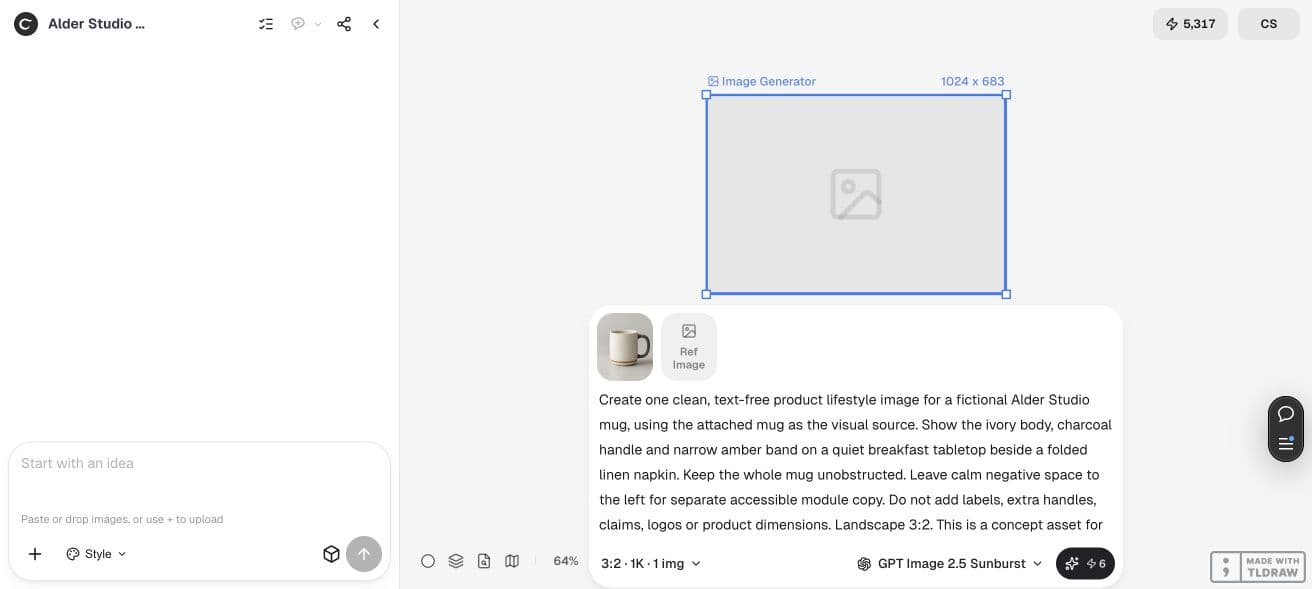
Task: Open the Style dropdown
Action: pyautogui.click(x=97, y=554)
